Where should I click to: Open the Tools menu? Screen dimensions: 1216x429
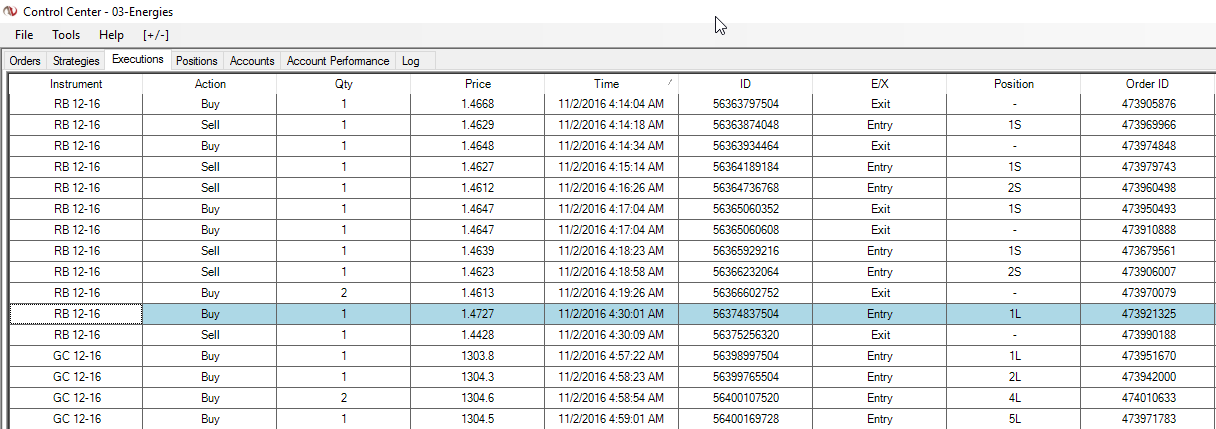click(66, 35)
